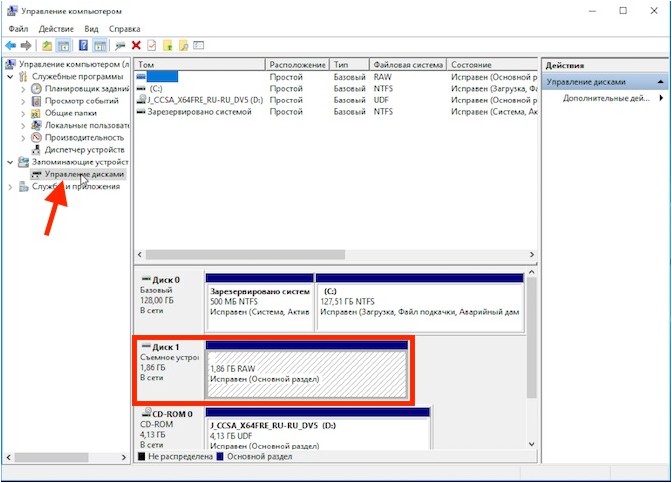This screenshot has height=483, width=672.
Task: Click the Performance icon in tree
Action: [x=36, y=138]
